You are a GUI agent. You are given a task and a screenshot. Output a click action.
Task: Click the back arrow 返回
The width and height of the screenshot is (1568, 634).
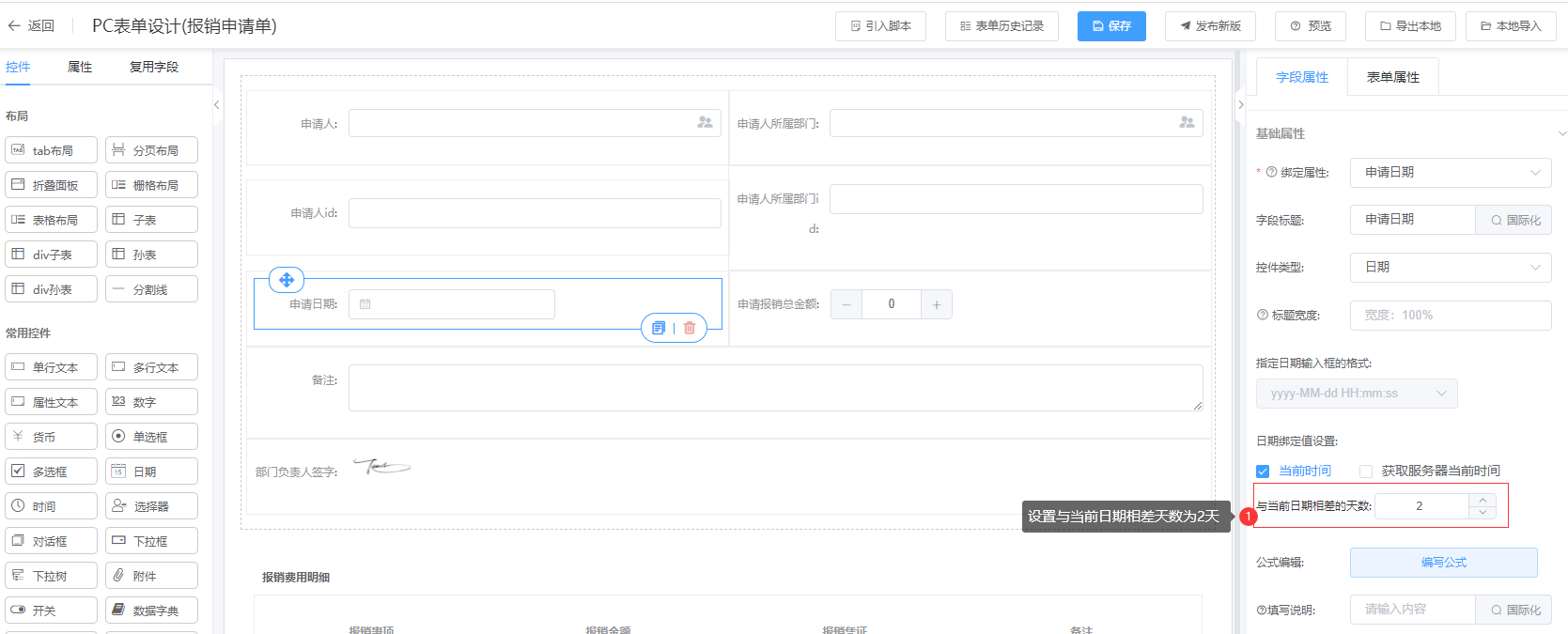(31, 26)
